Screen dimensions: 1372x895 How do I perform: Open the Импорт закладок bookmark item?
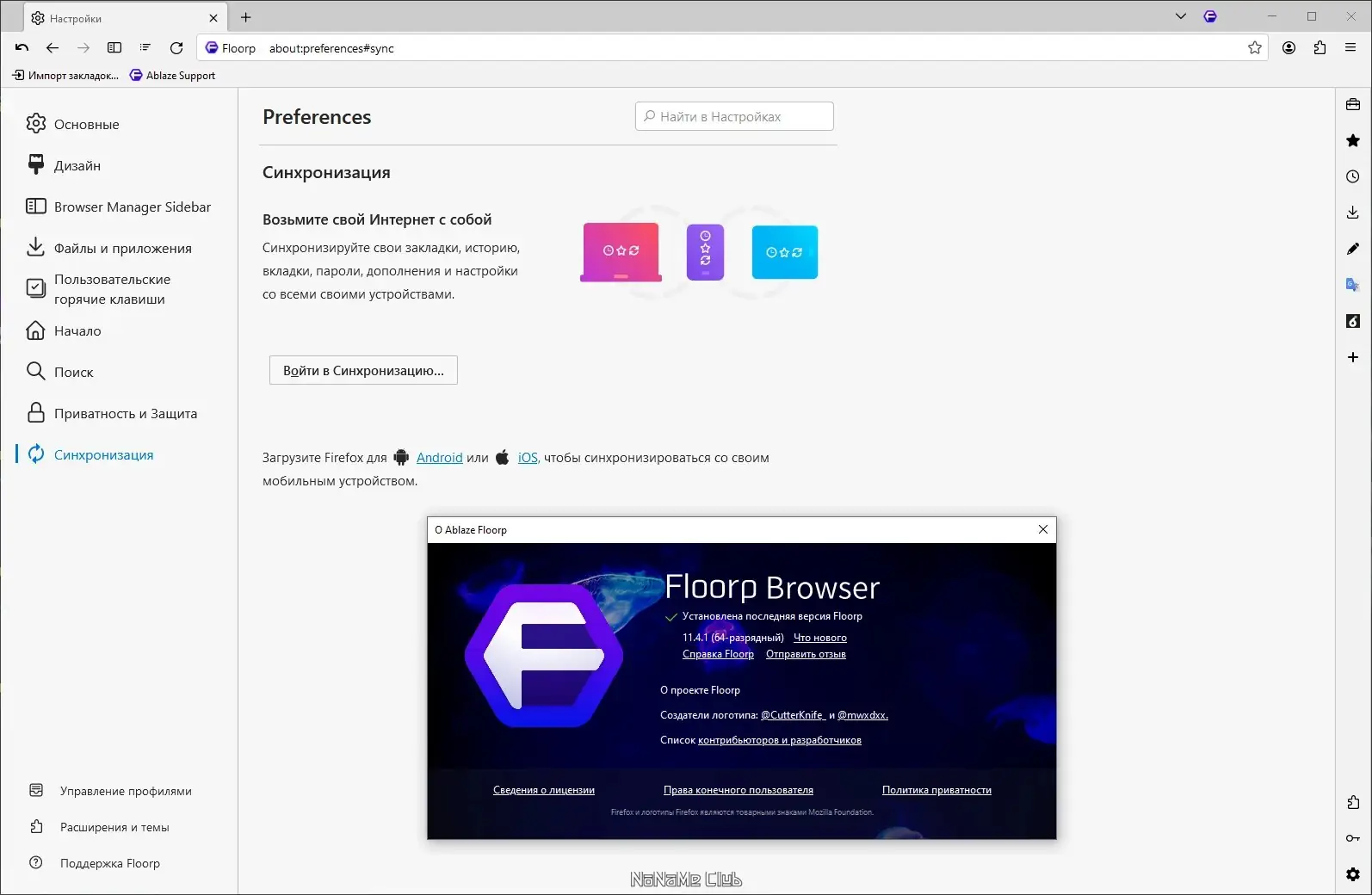click(x=65, y=75)
